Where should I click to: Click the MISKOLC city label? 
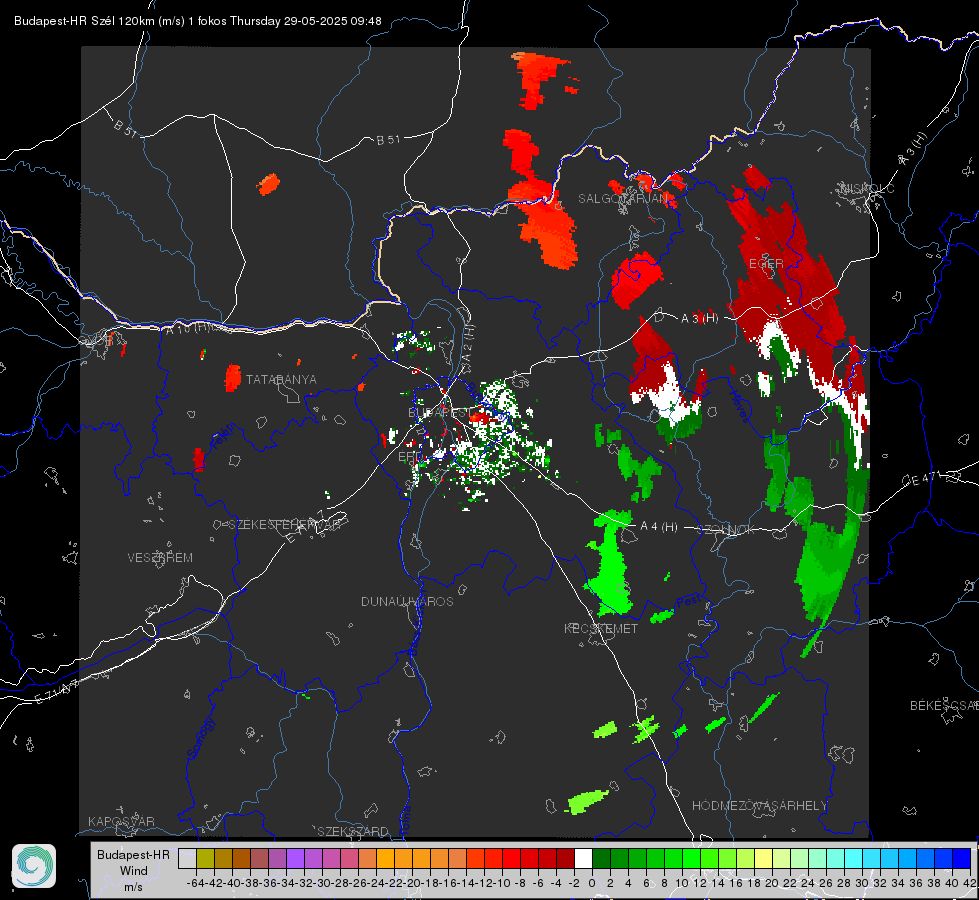867,188
